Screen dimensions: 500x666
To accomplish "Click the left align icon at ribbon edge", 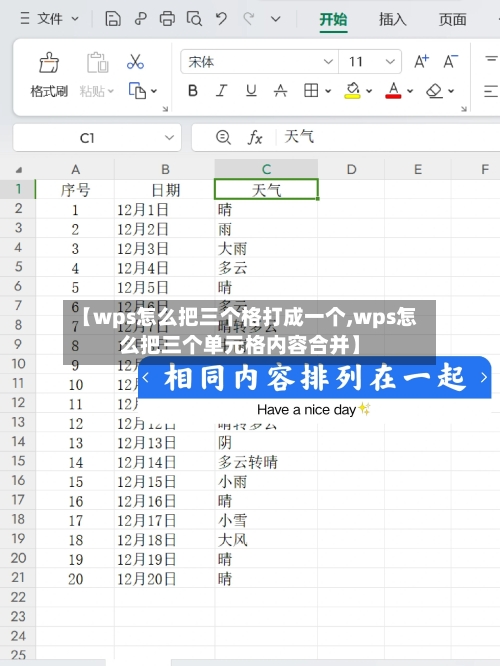I will coord(491,91).
